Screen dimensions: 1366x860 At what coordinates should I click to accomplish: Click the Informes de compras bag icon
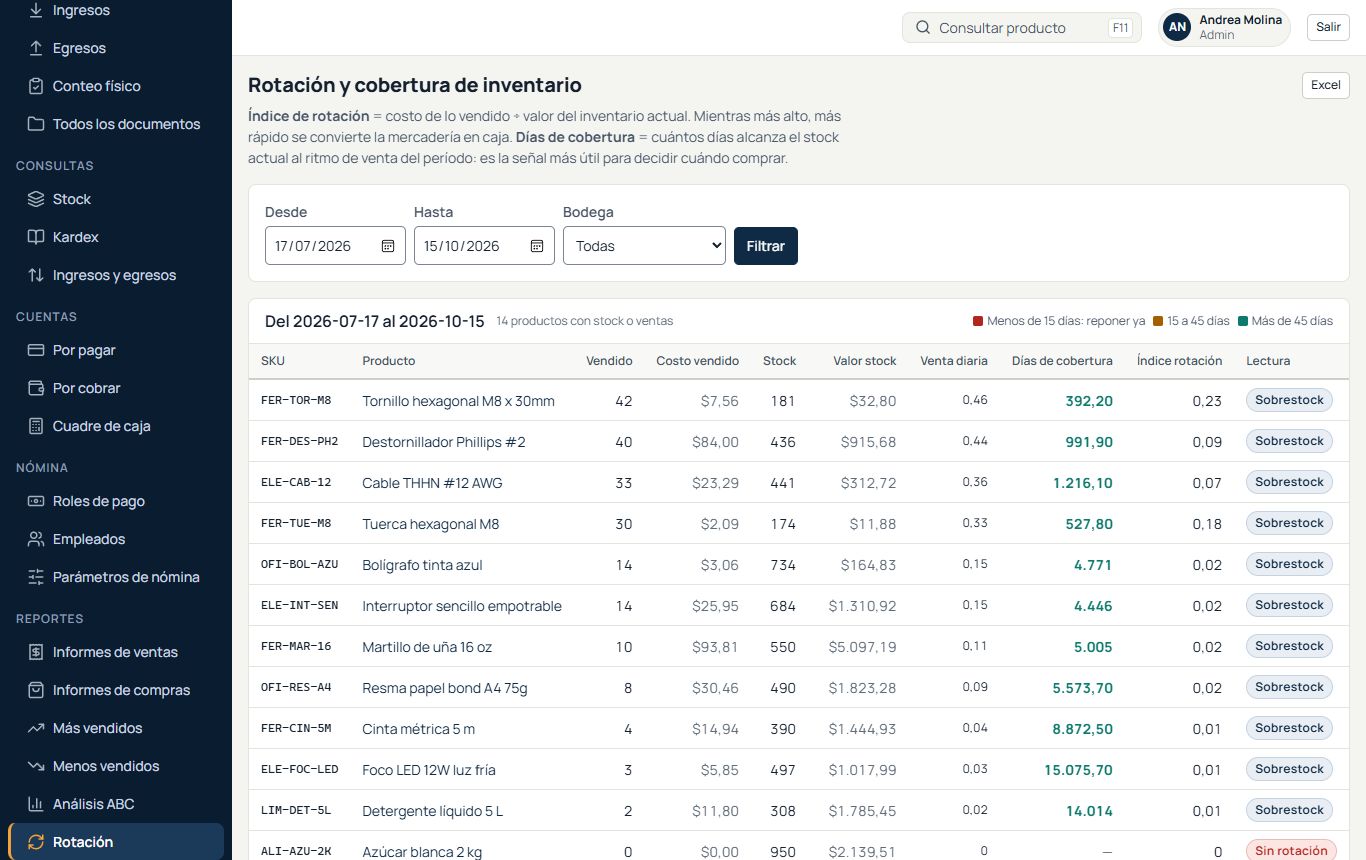point(36,690)
